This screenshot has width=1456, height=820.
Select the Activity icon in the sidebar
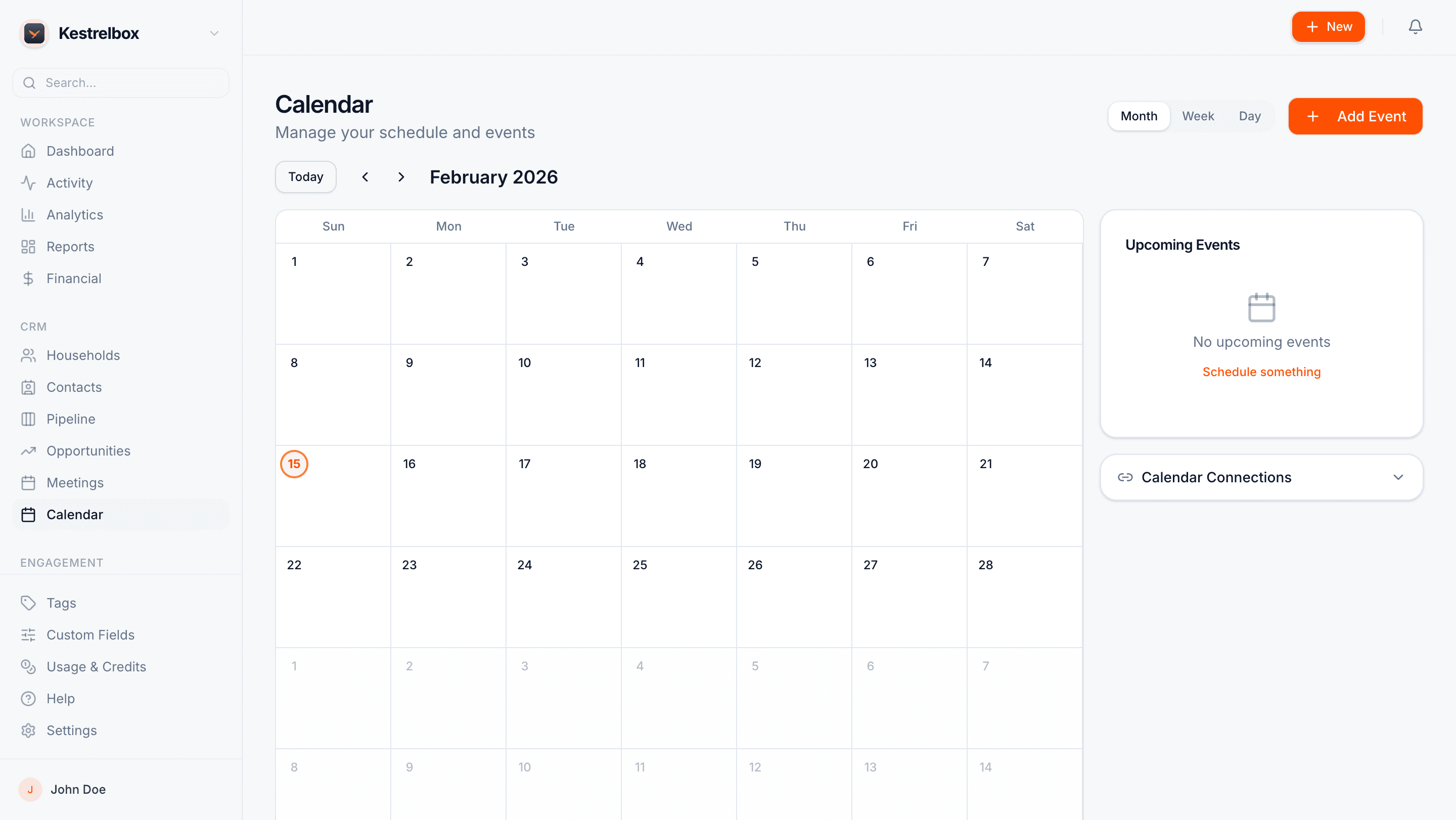click(29, 183)
